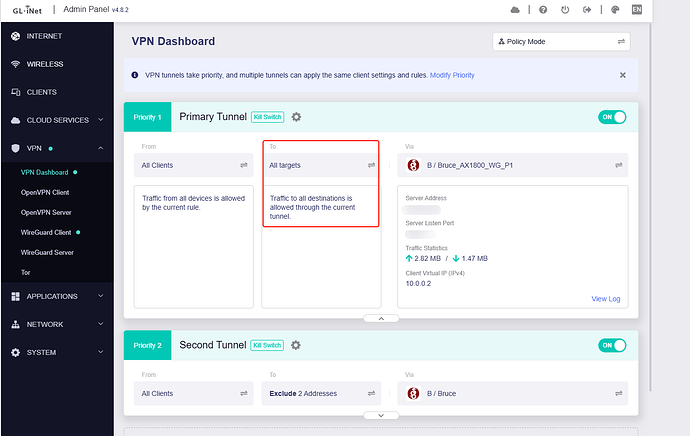Change Primary Tunnel 'All targets' selector
This screenshot has width=690, height=436.
click(322, 165)
